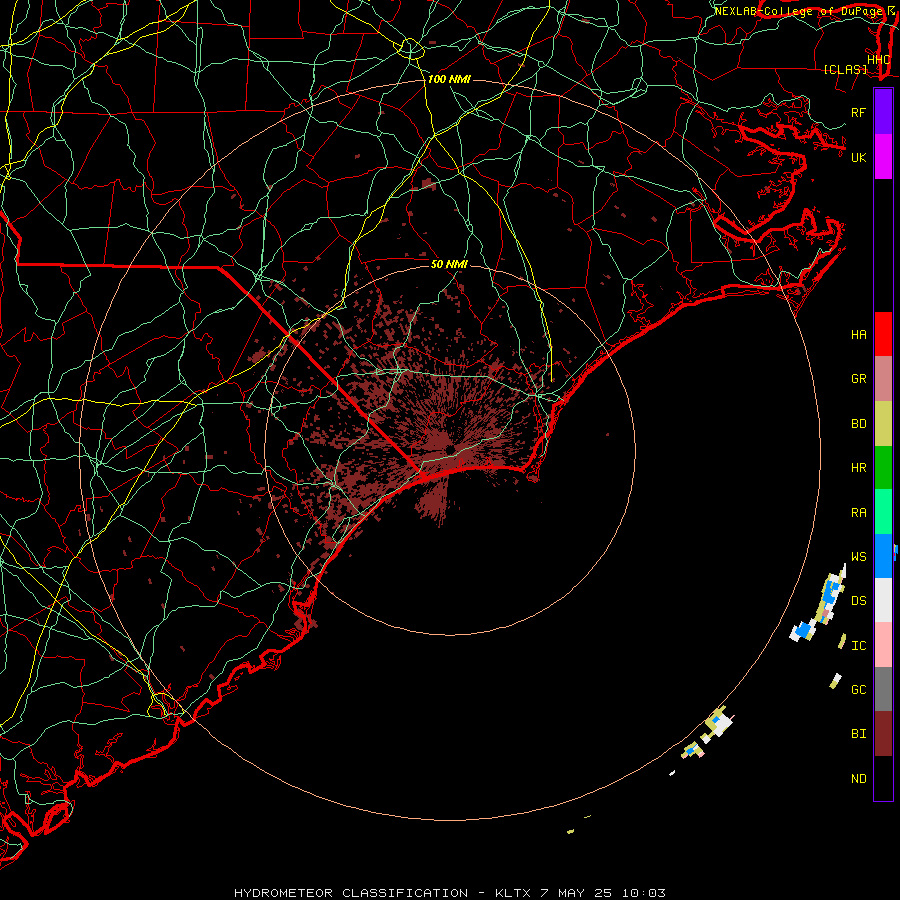Click the UK legend label
The image size is (900, 900).
[x=858, y=157]
